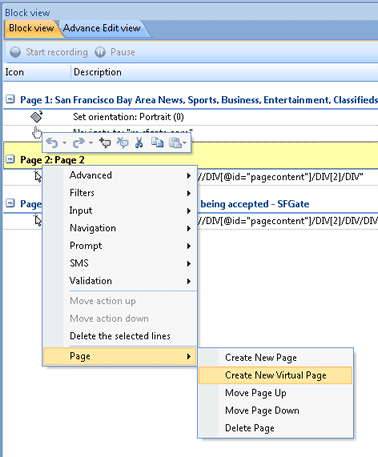Click the hand pointer icon on Navigate row
The width and height of the screenshot is (378, 457).
pyautogui.click(x=37, y=132)
